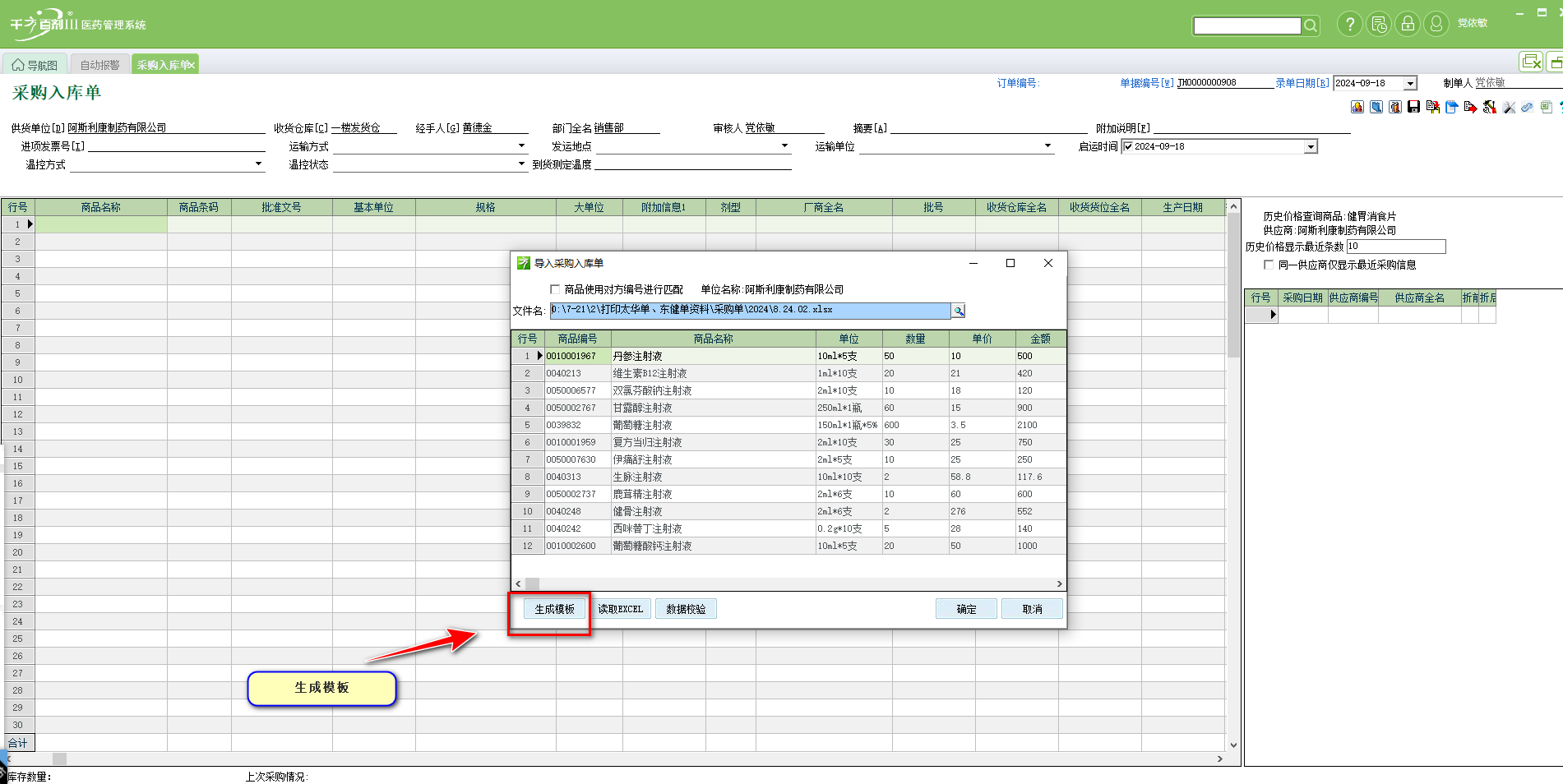Click the lock screen icon
1563x784 pixels.
pyautogui.click(x=1408, y=24)
